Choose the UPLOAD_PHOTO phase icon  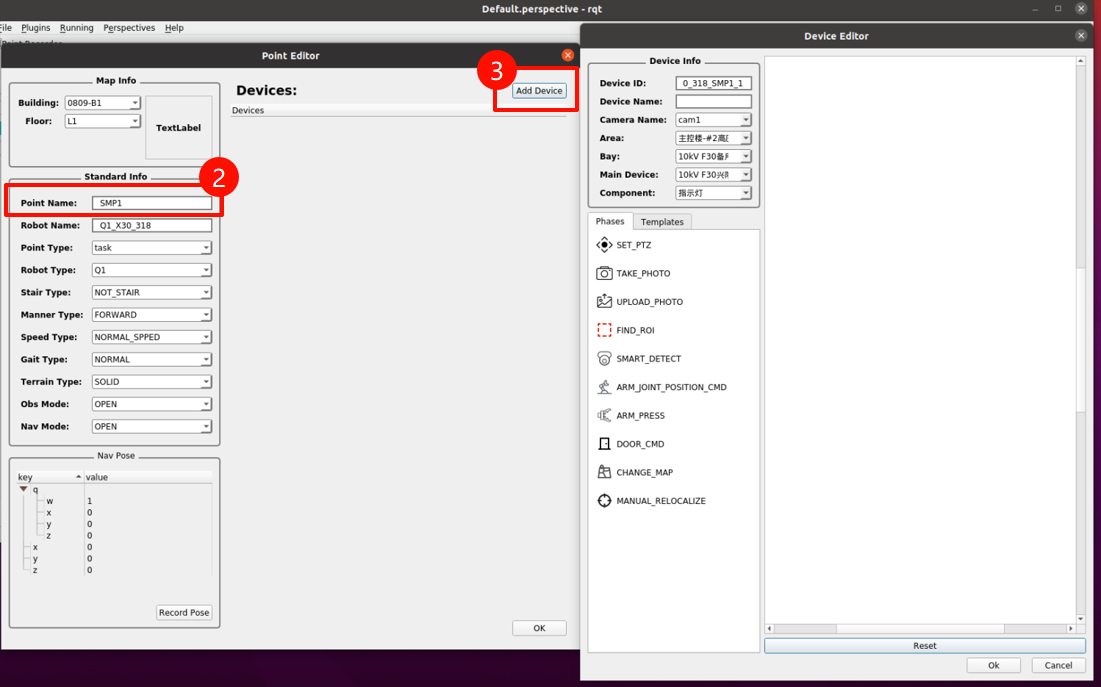tap(604, 301)
